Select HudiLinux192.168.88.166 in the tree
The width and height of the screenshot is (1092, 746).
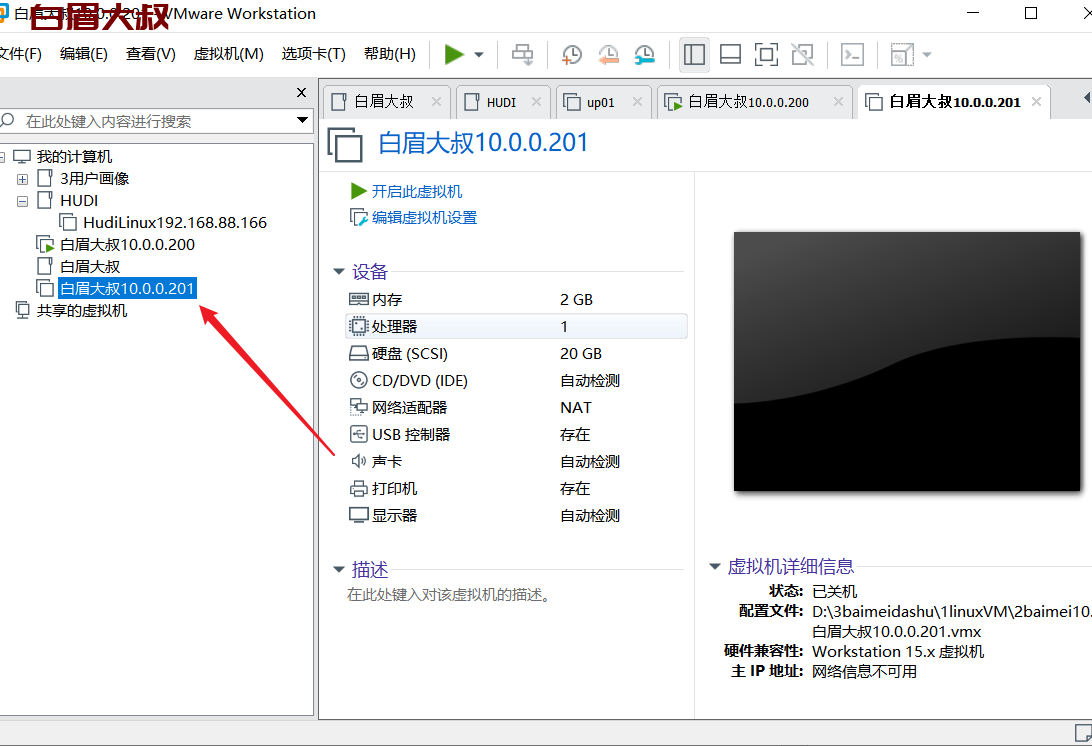click(175, 223)
